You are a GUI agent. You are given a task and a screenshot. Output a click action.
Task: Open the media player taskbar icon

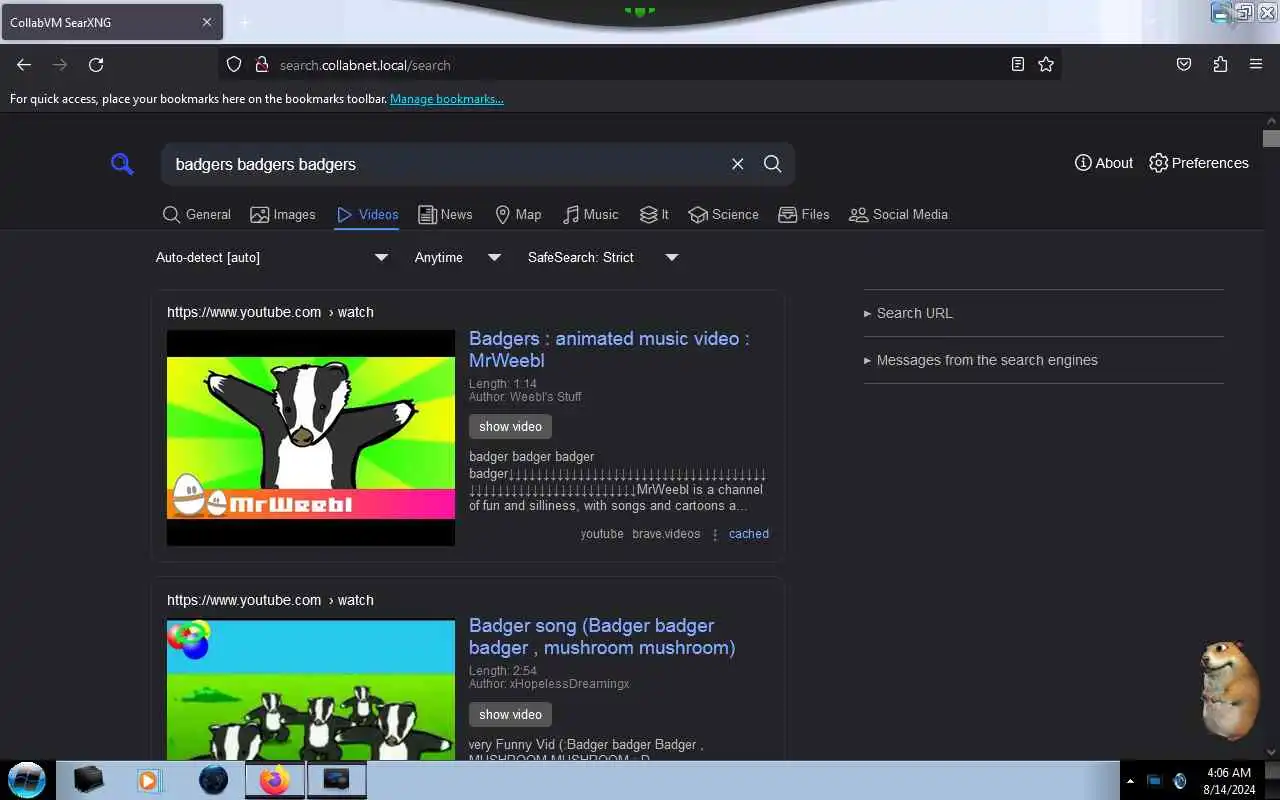149,780
